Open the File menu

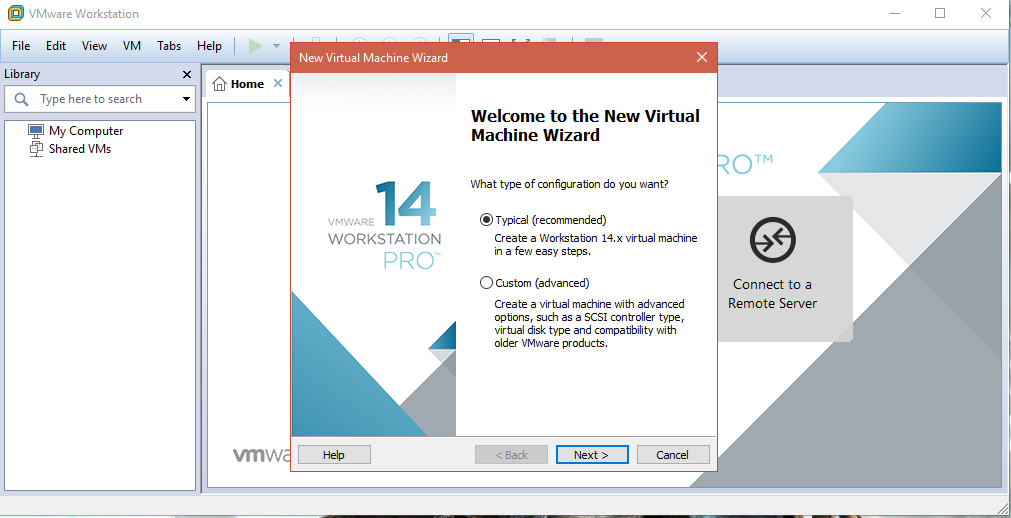[21, 46]
